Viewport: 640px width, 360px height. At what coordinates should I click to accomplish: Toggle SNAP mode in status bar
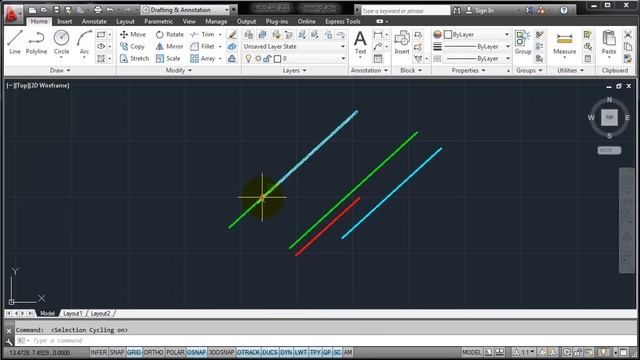[117, 352]
